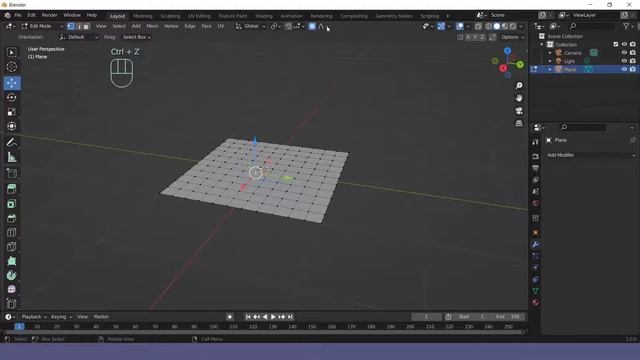Open the File menu

point(18,15)
